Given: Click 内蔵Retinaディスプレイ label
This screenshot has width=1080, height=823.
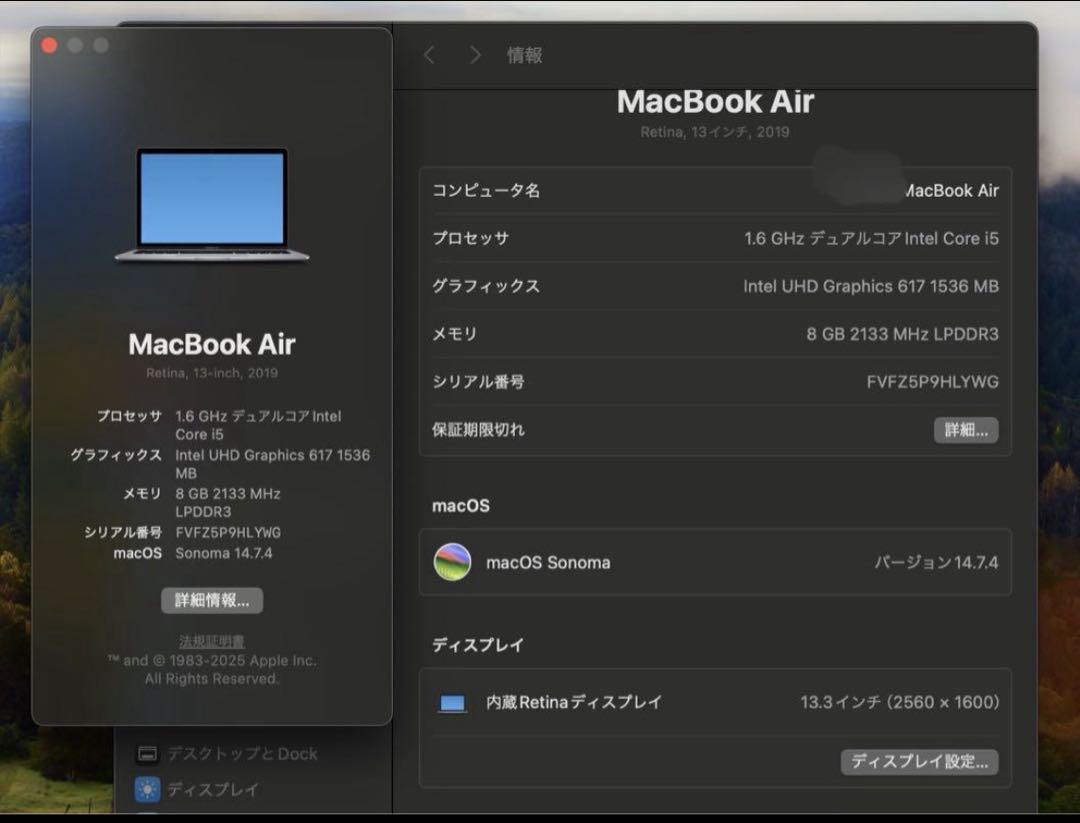Looking at the screenshot, I should tap(574, 702).
